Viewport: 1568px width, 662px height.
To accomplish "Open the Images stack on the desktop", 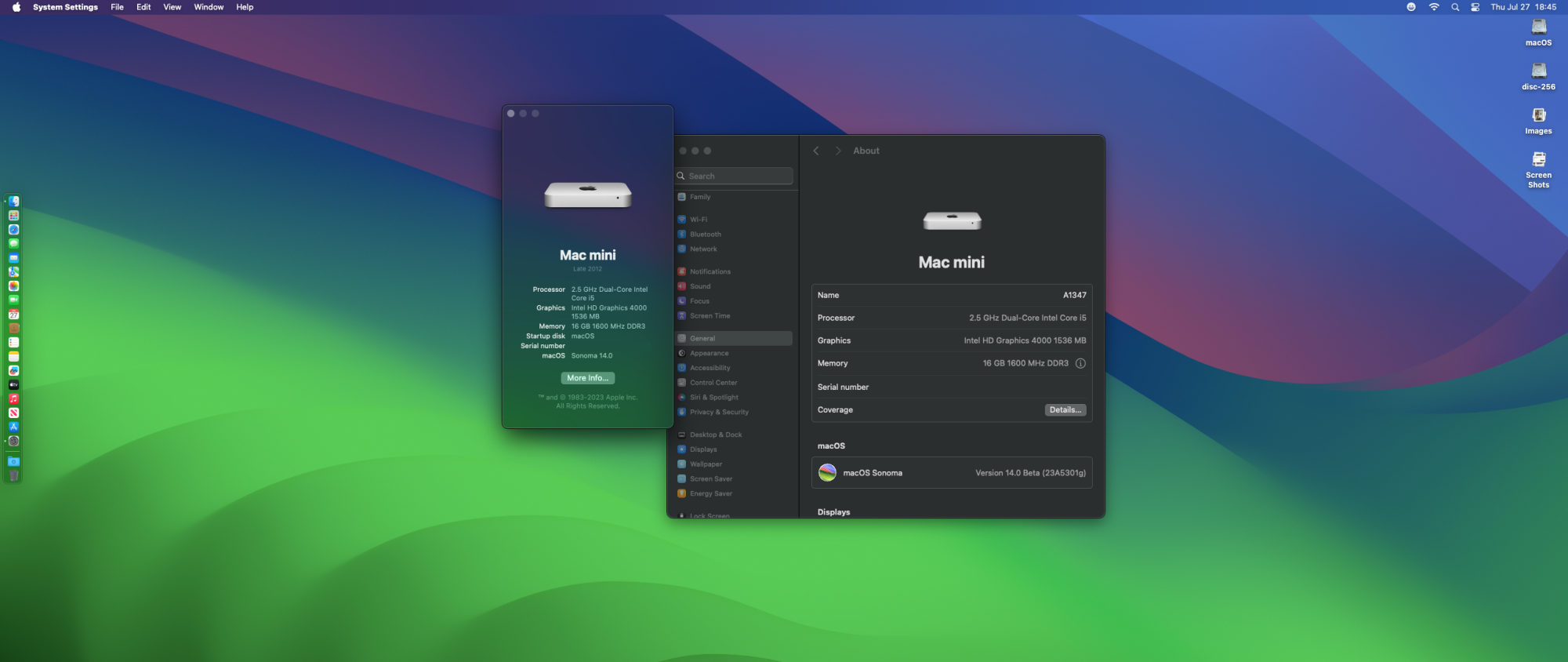I will point(1538,121).
